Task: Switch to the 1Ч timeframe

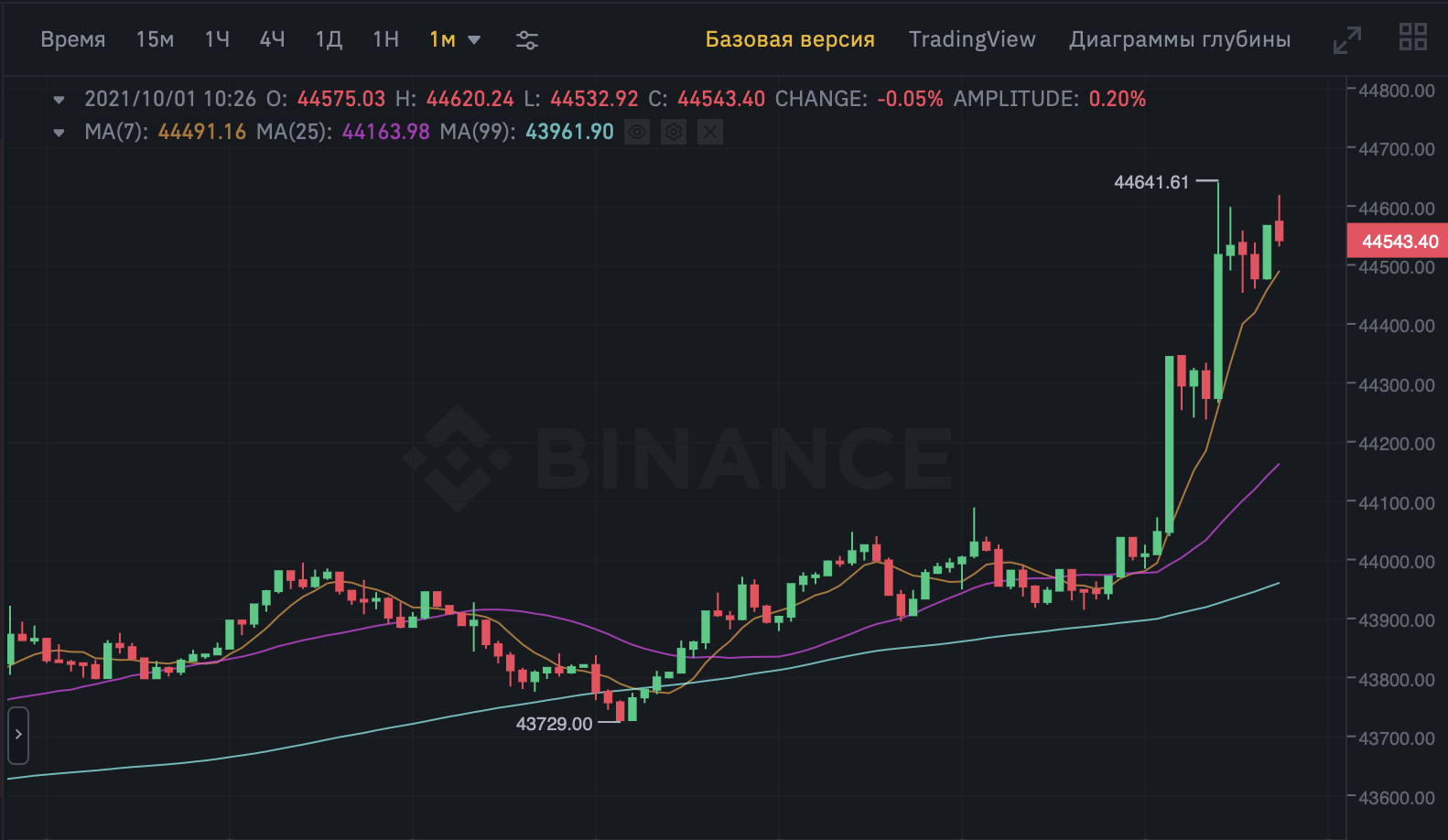Action: 217,39
